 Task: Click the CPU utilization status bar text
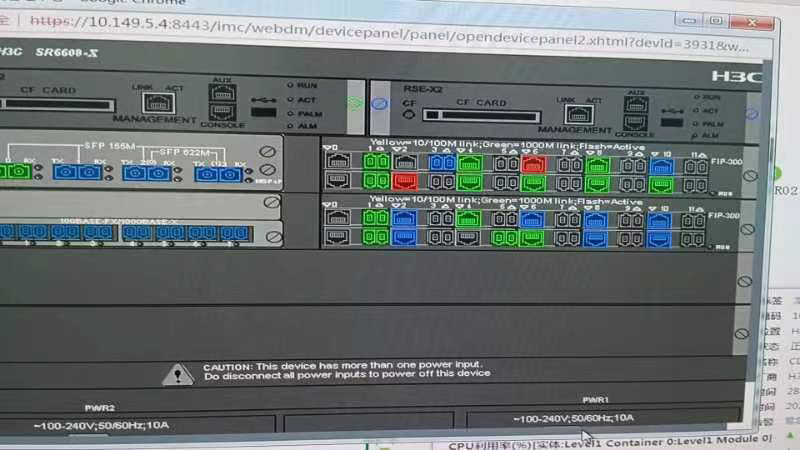coord(610,442)
